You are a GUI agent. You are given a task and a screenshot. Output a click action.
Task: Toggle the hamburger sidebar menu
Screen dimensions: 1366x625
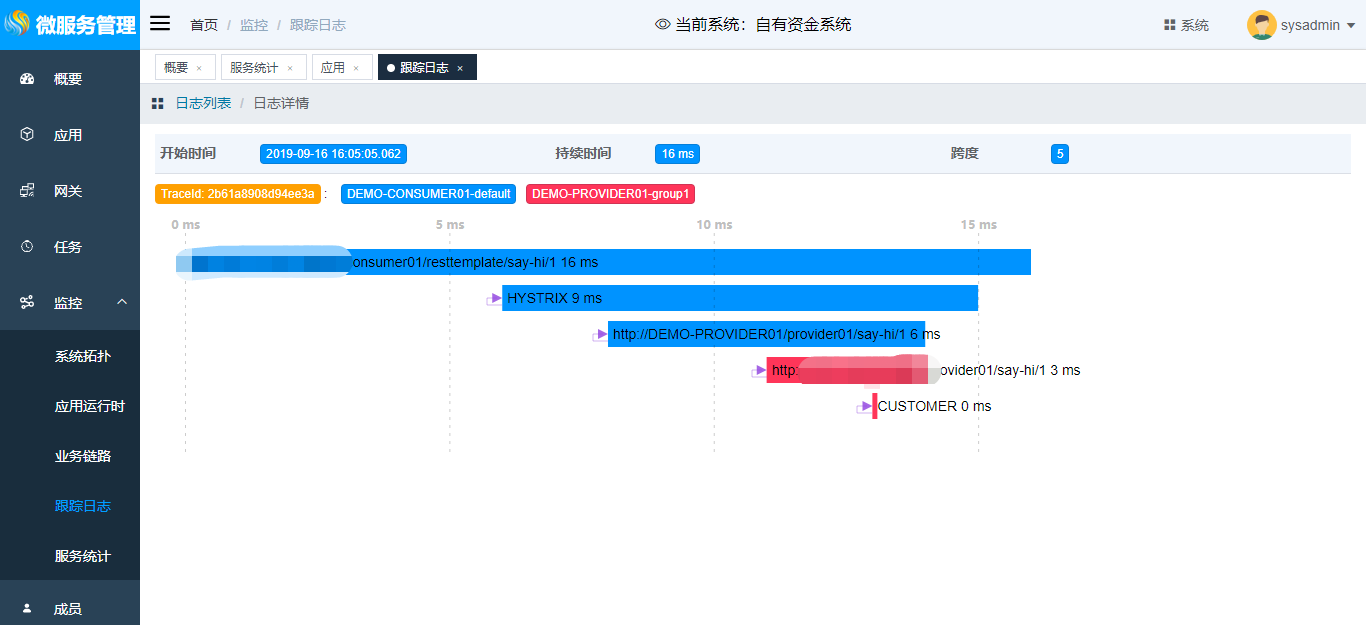(x=160, y=24)
